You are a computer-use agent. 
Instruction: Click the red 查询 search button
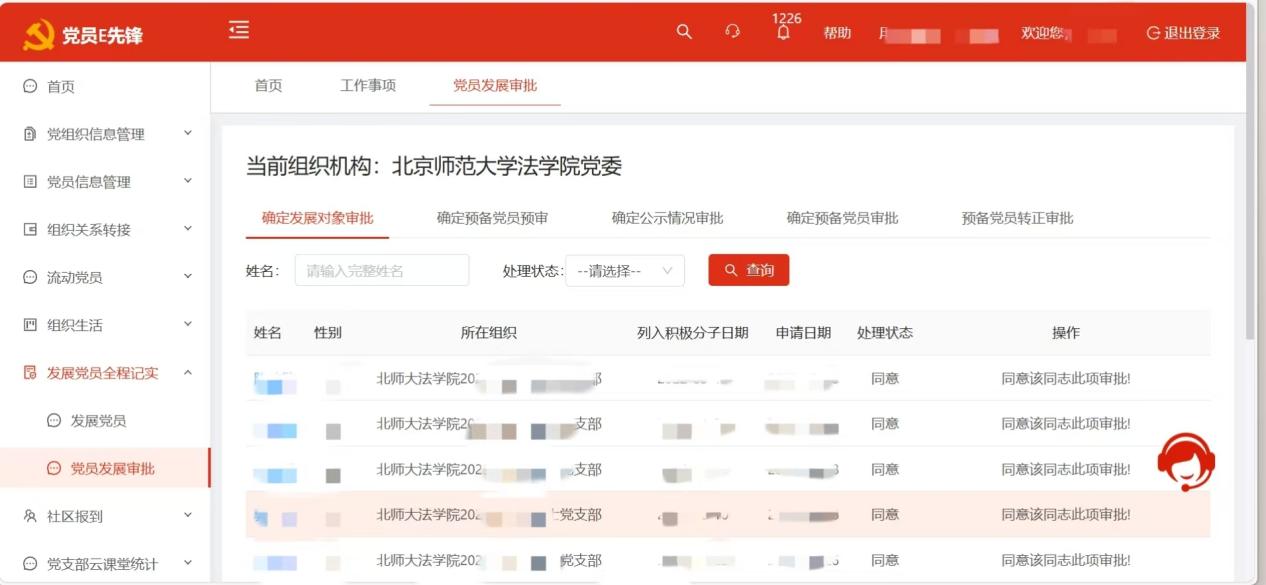tap(748, 270)
